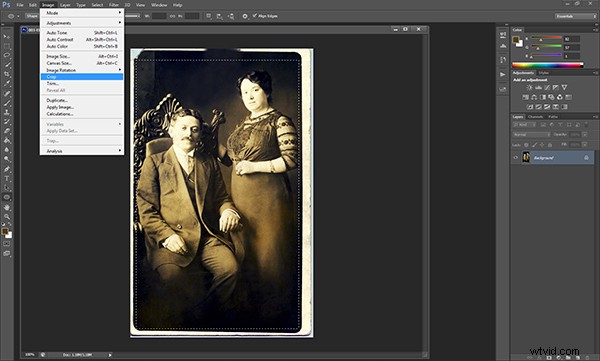The width and height of the screenshot is (600, 361).
Task: Expand the Mode submenu
Action: point(82,13)
